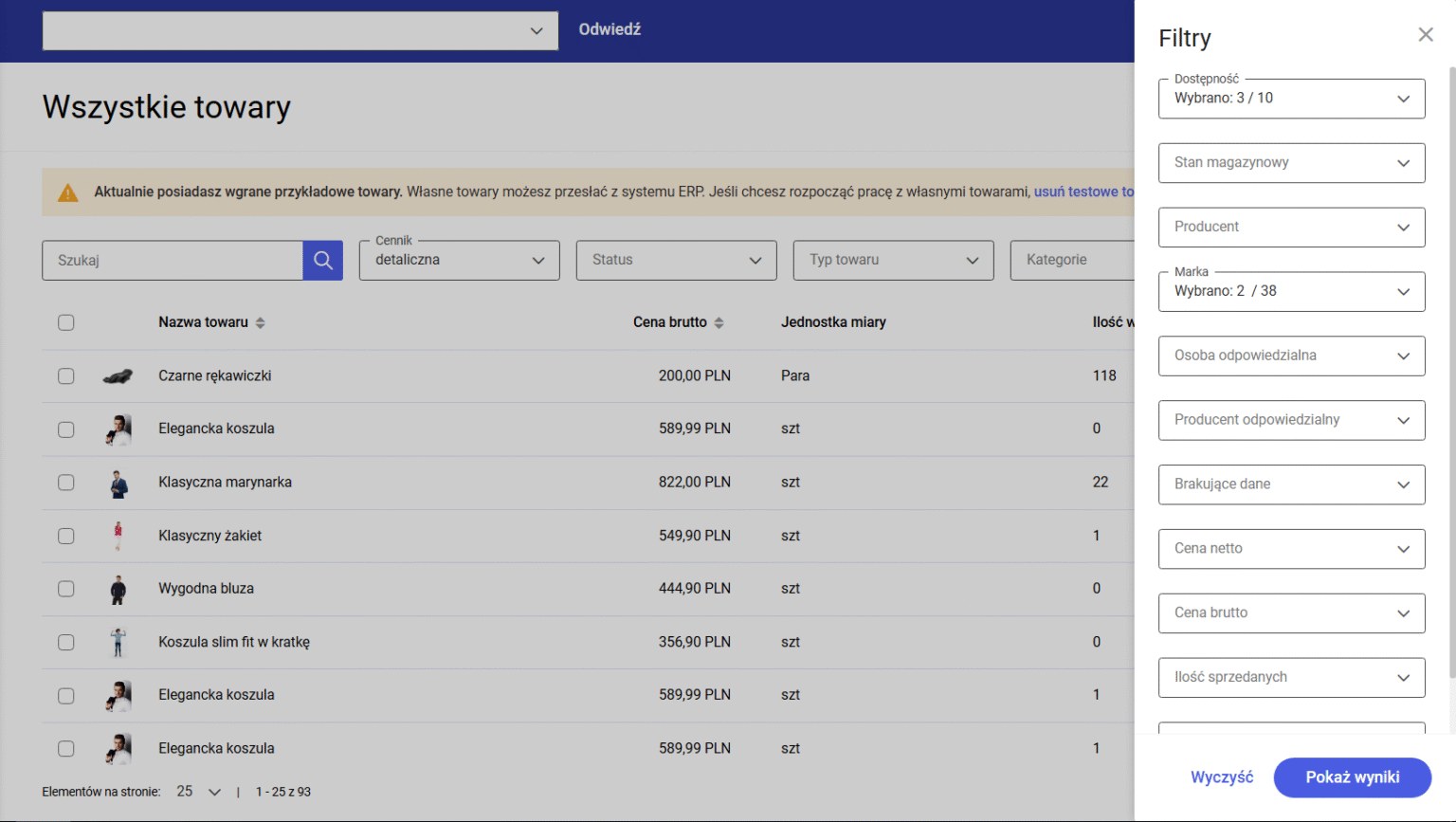Click the warning triangle icon in banner

pos(68,192)
